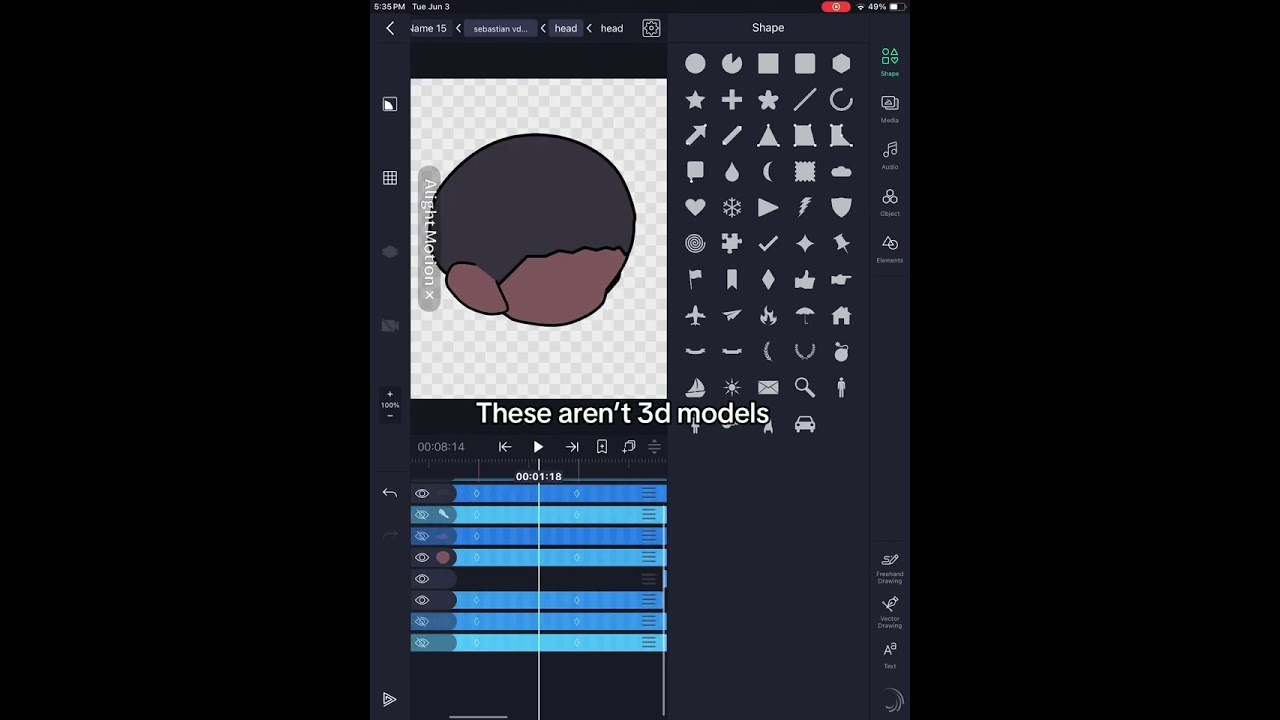Select the airplane shape
The image size is (1280, 720).
pyautogui.click(x=695, y=316)
